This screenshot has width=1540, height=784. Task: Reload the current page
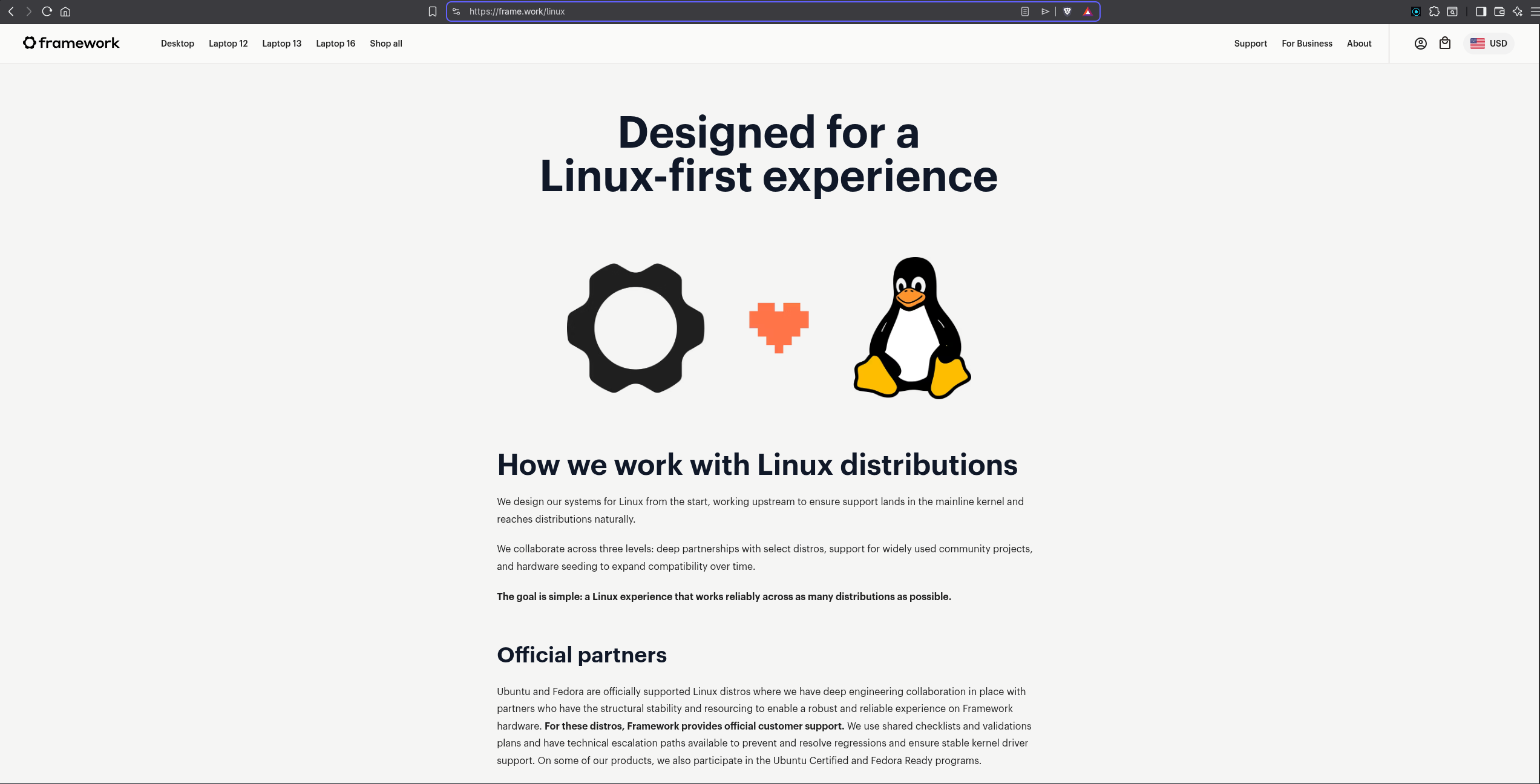click(x=47, y=11)
